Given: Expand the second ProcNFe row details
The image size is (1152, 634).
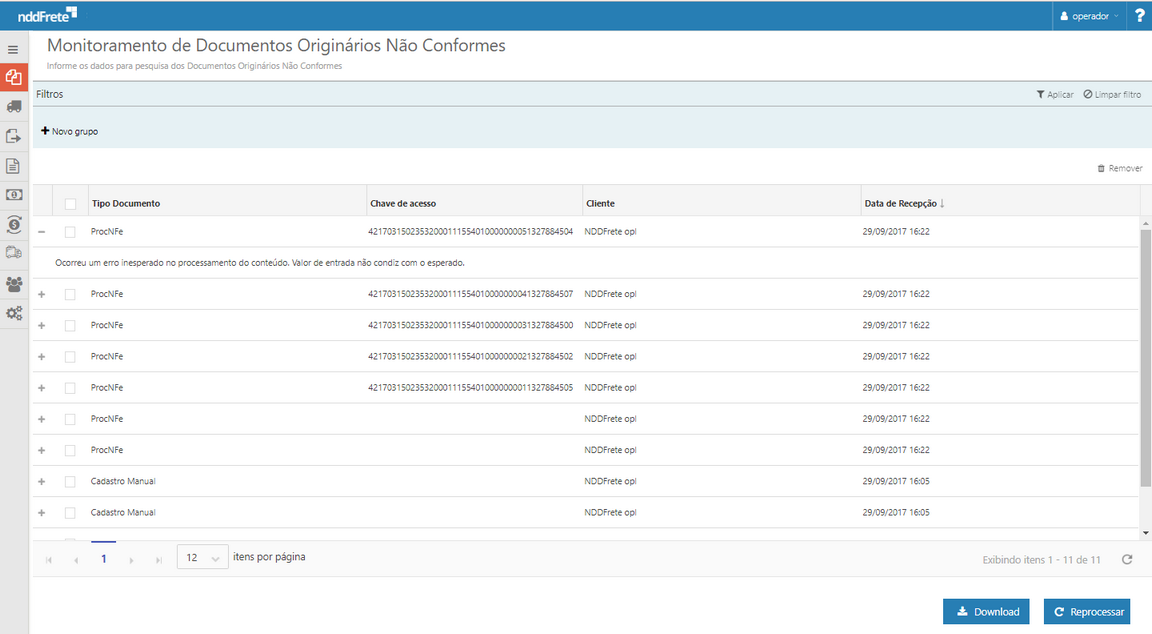Looking at the screenshot, I should 41,294.
